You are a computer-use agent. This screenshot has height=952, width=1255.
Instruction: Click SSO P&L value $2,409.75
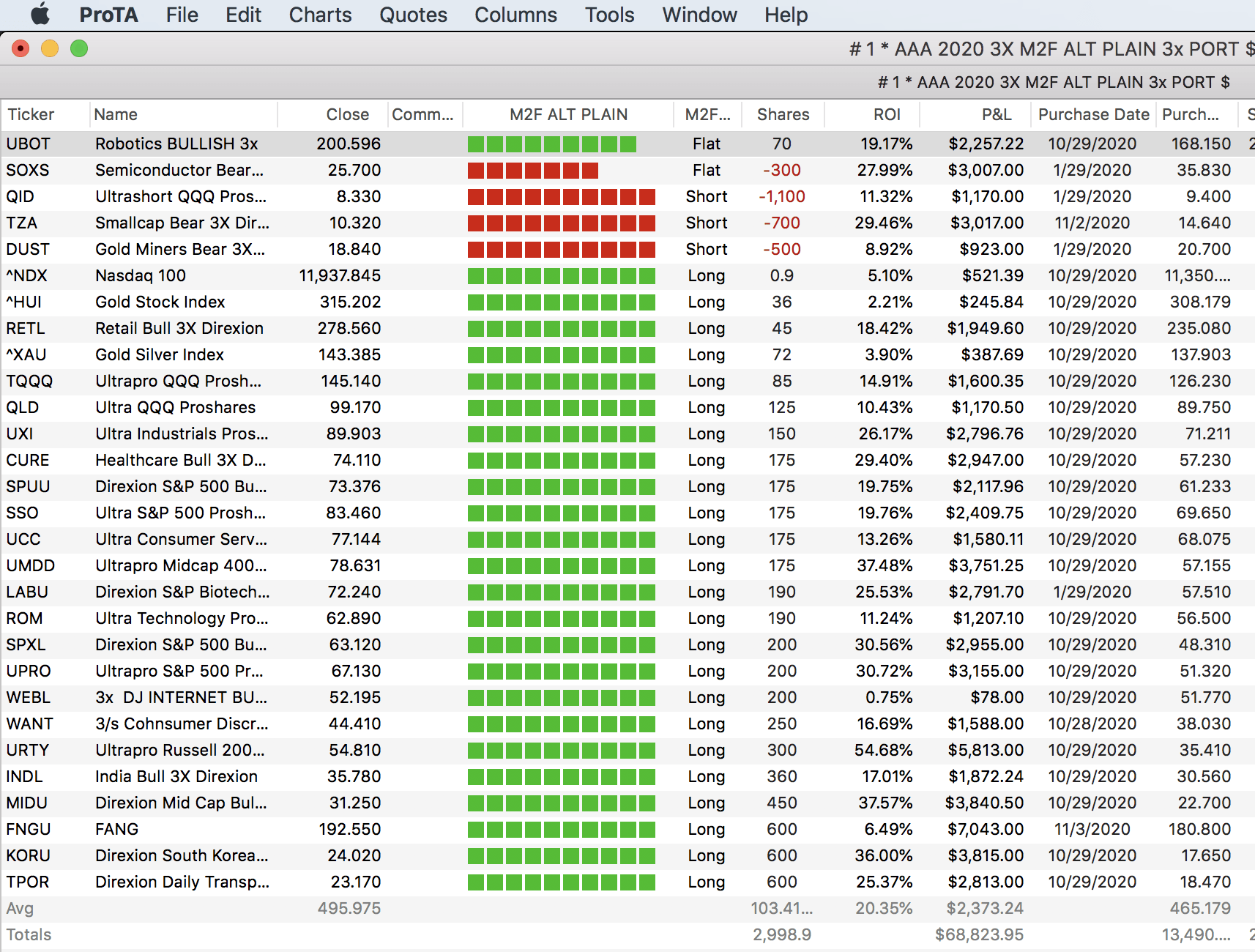[985, 513]
